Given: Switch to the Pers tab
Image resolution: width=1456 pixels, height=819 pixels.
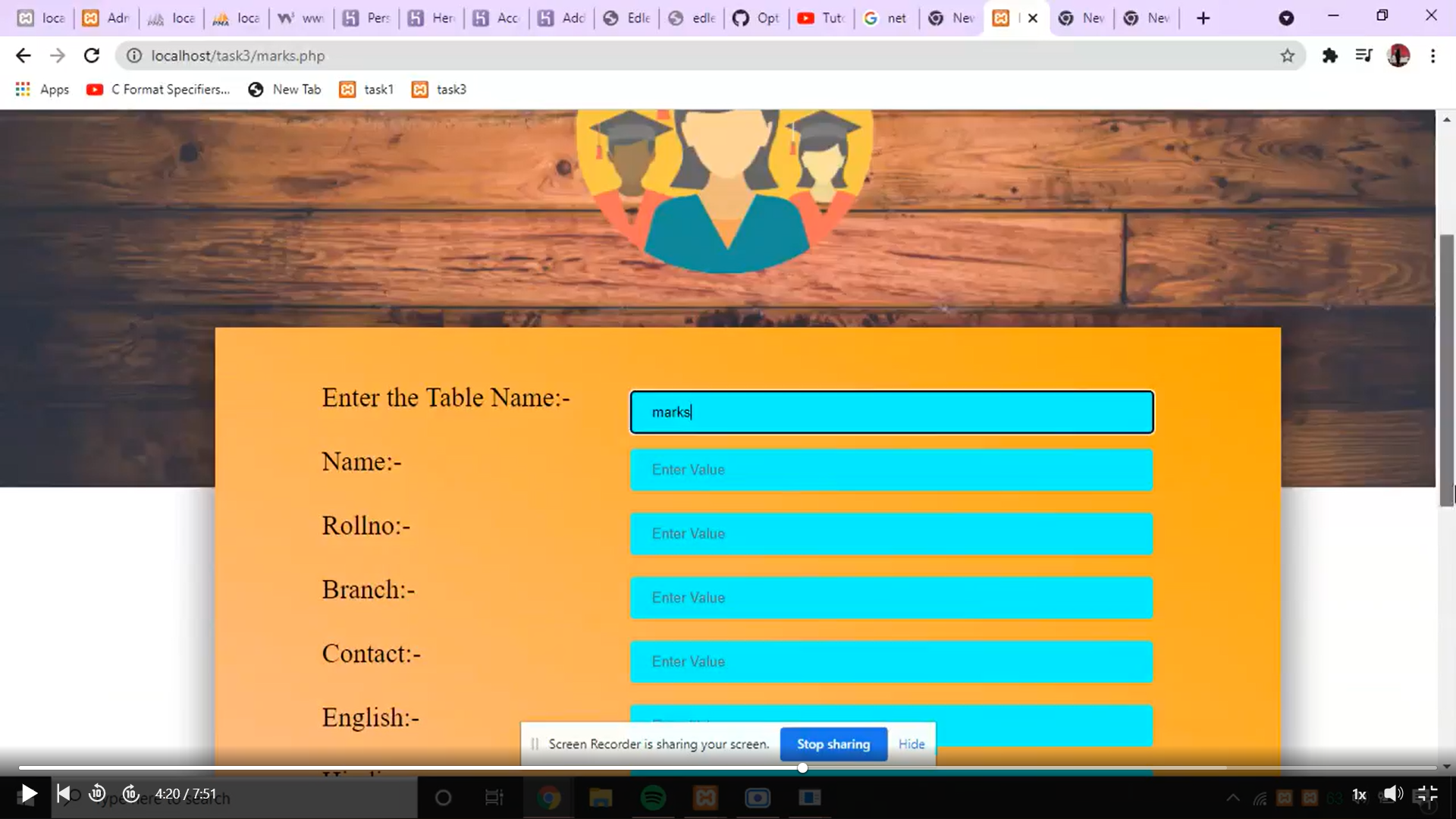Looking at the screenshot, I should [x=366, y=17].
